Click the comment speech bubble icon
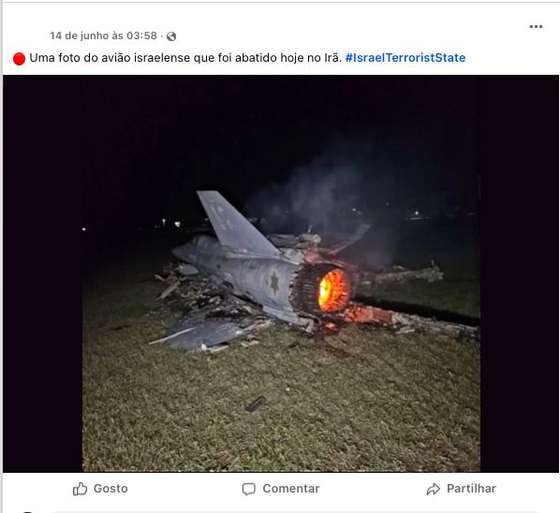 pyautogui.click(x=249, y=489)
